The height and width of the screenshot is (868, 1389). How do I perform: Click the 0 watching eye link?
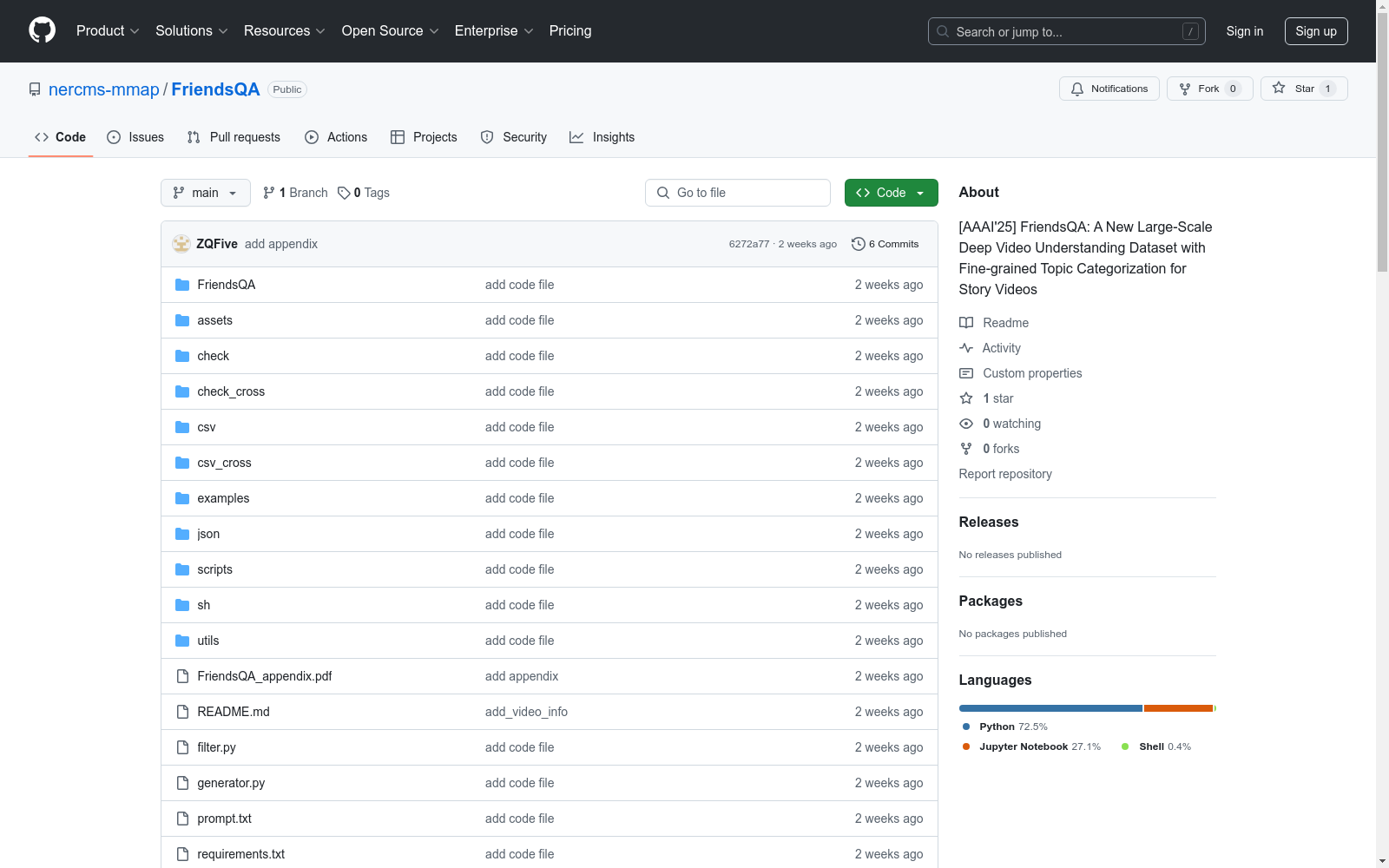[x=1000, y=424]
